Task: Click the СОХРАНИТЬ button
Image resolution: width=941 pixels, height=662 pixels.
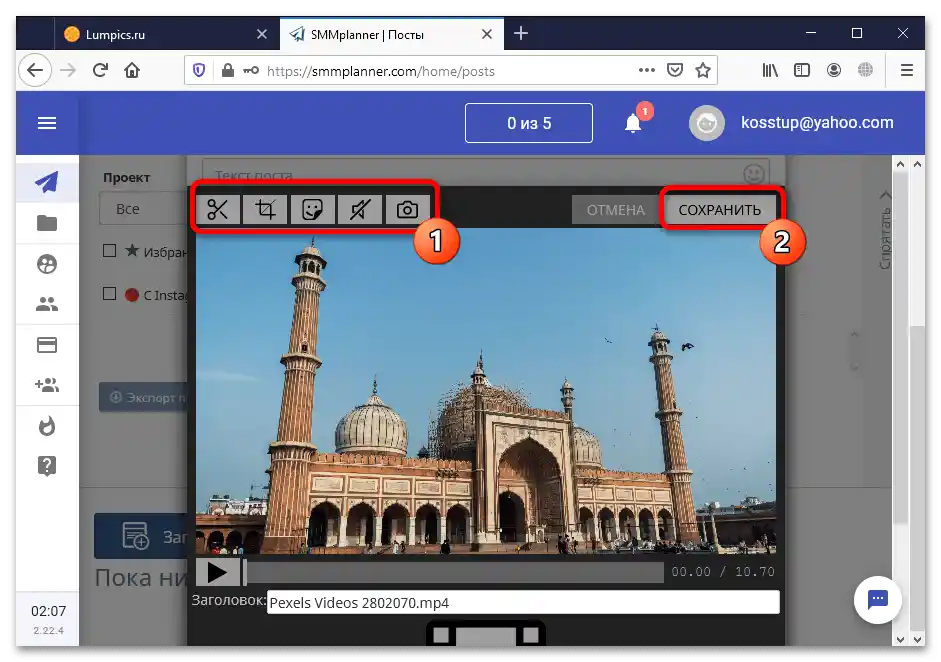Action: 720,210
